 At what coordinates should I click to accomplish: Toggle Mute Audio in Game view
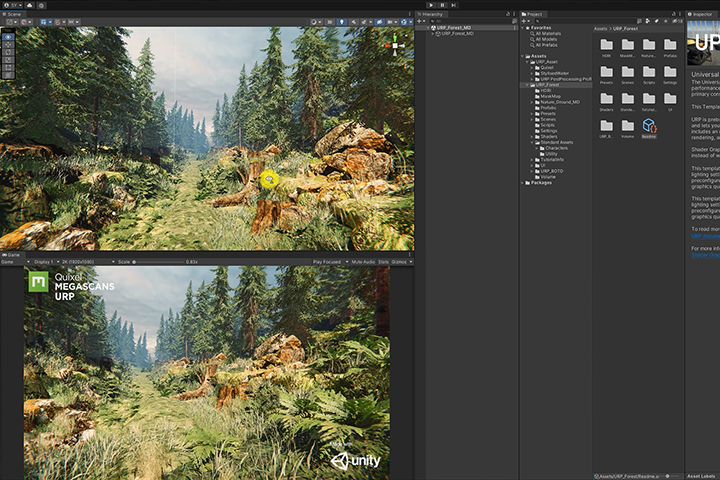pyautogui.click(x=363, y=262)
